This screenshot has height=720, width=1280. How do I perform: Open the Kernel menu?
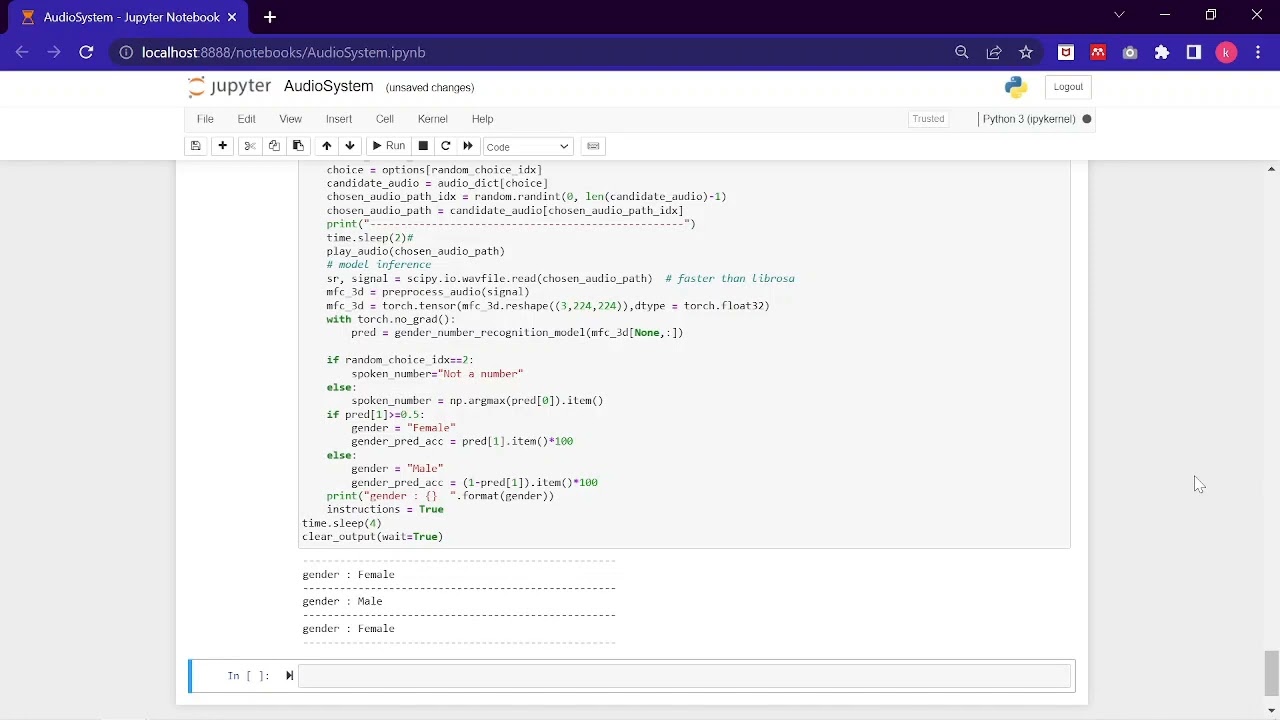[433, 119]
